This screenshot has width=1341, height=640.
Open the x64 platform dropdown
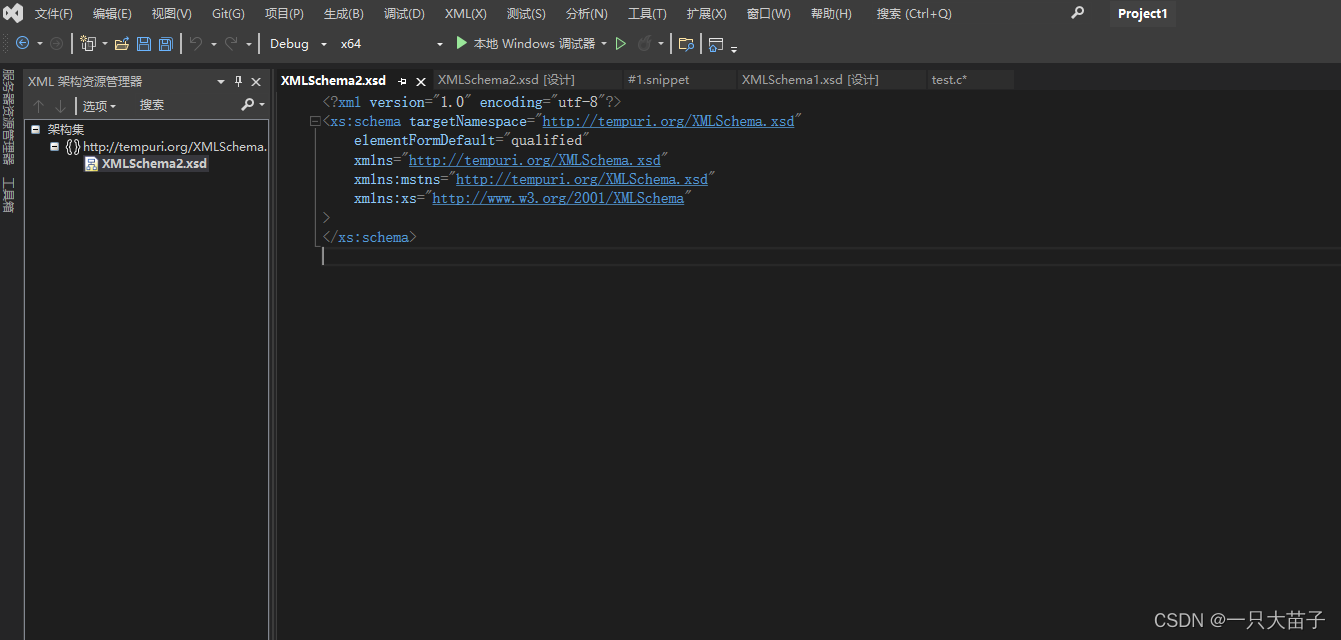pos(438,44)
